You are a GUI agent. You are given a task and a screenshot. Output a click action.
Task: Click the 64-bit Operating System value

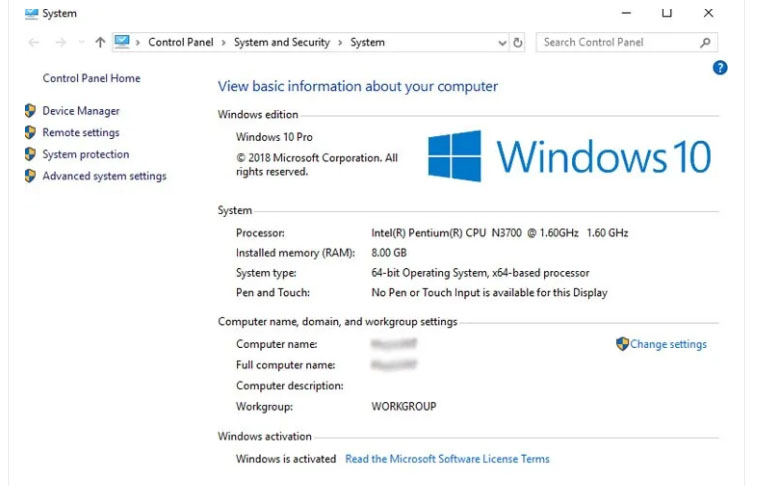(480, 273)
